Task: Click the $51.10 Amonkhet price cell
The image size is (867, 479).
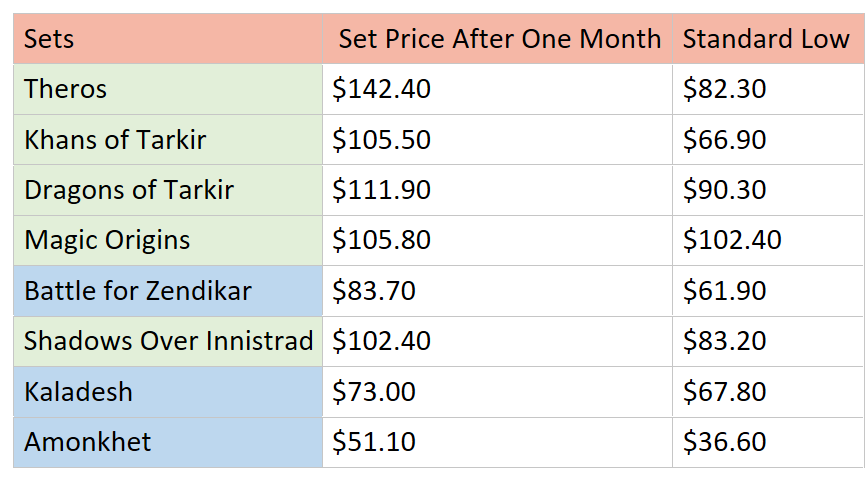Action: coord(497,442)
